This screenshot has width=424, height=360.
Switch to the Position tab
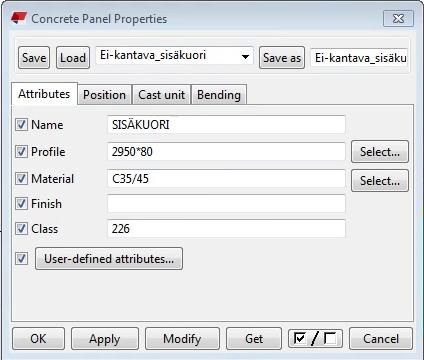coord(104,95)
